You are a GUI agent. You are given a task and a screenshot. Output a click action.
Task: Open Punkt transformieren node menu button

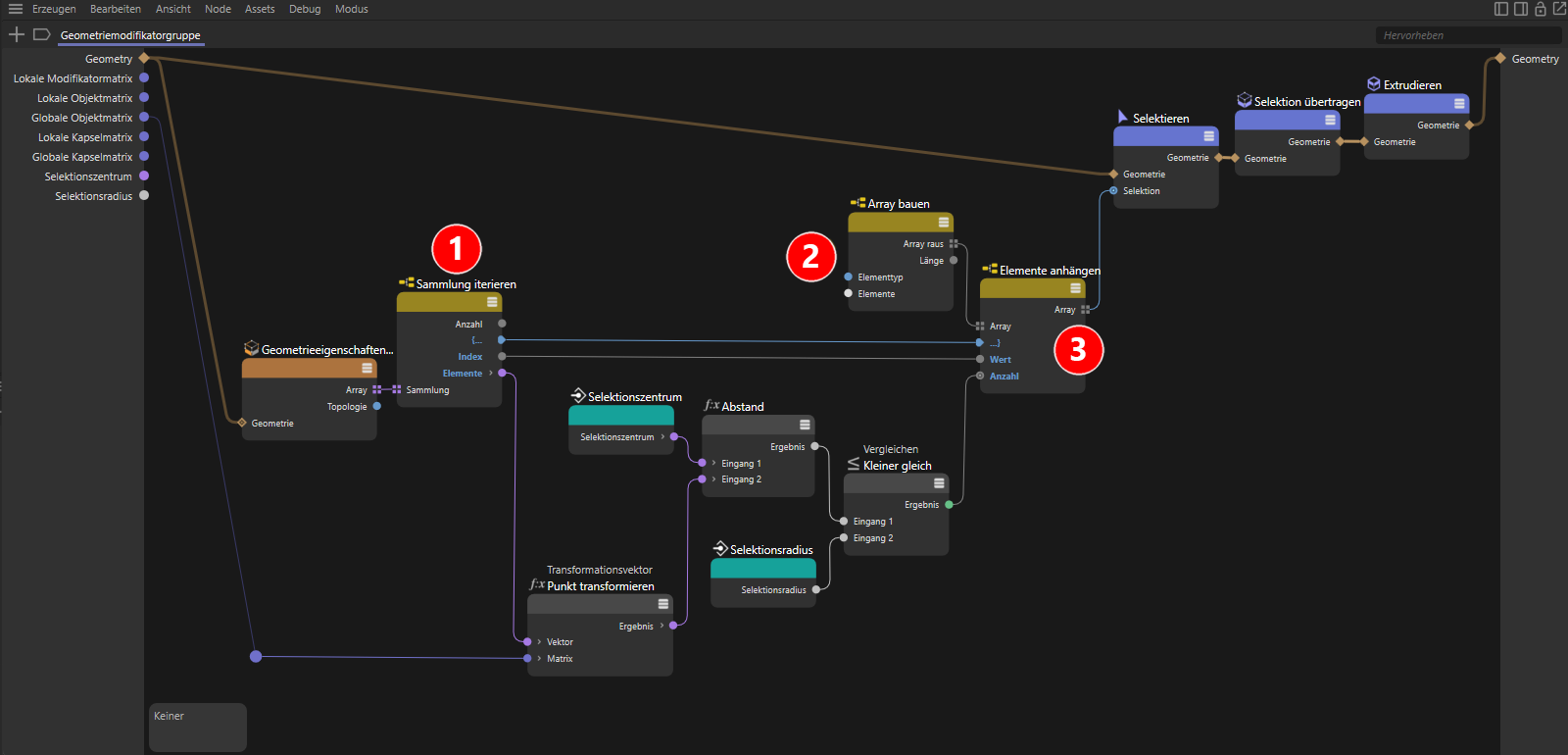click(663, 604)
